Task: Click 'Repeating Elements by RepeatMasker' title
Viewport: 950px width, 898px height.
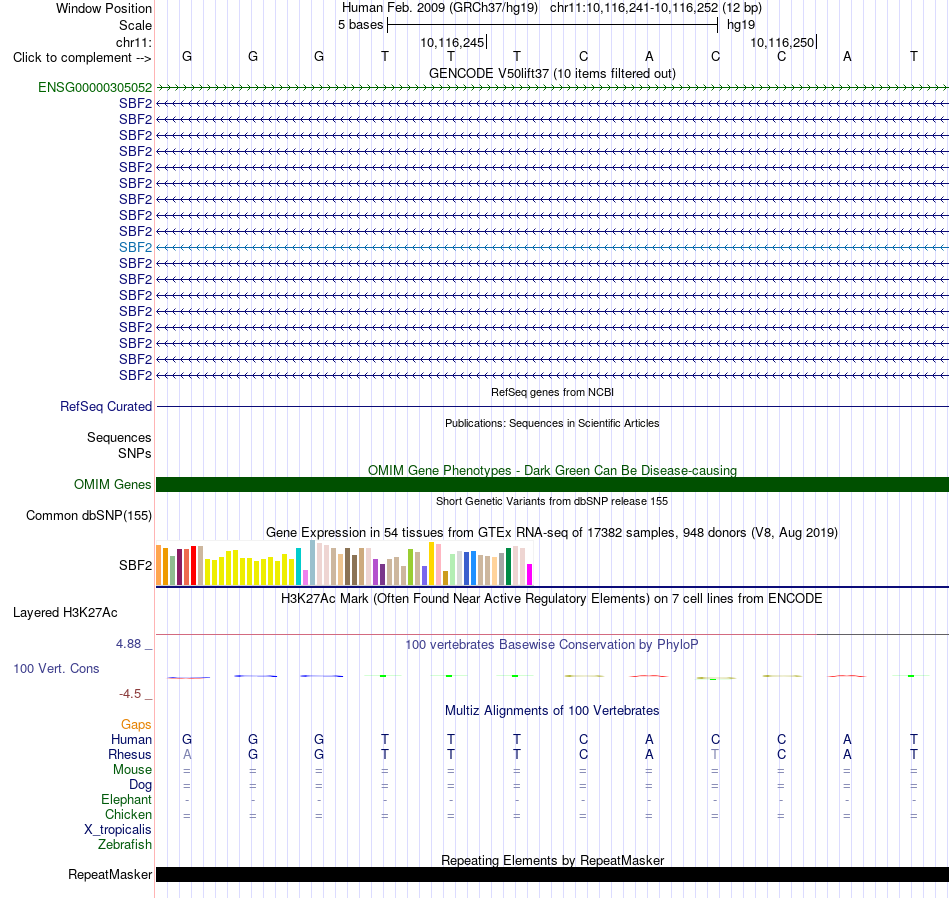Action: 552,860
